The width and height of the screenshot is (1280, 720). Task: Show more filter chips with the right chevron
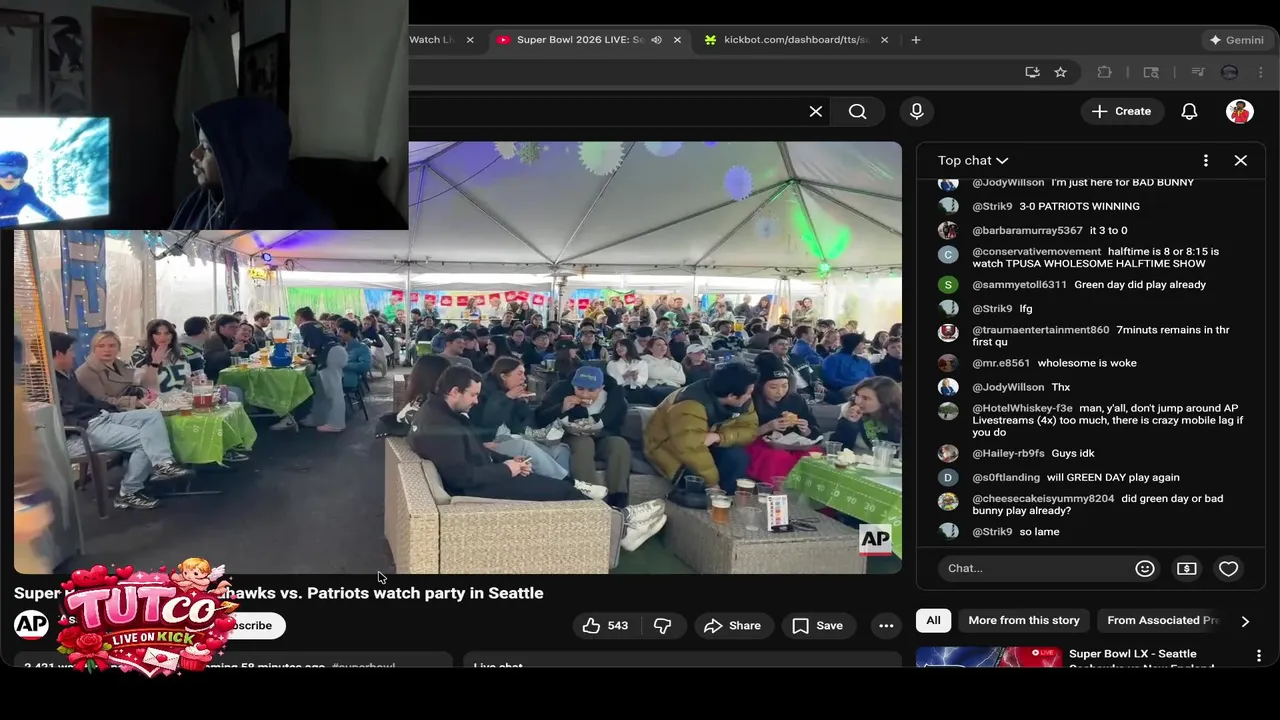click(1245, 621)
